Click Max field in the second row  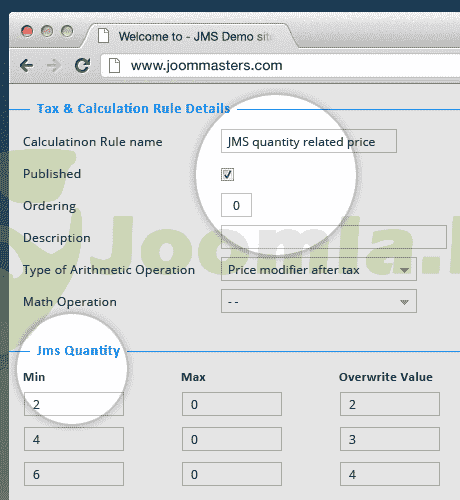pos(232,439)
